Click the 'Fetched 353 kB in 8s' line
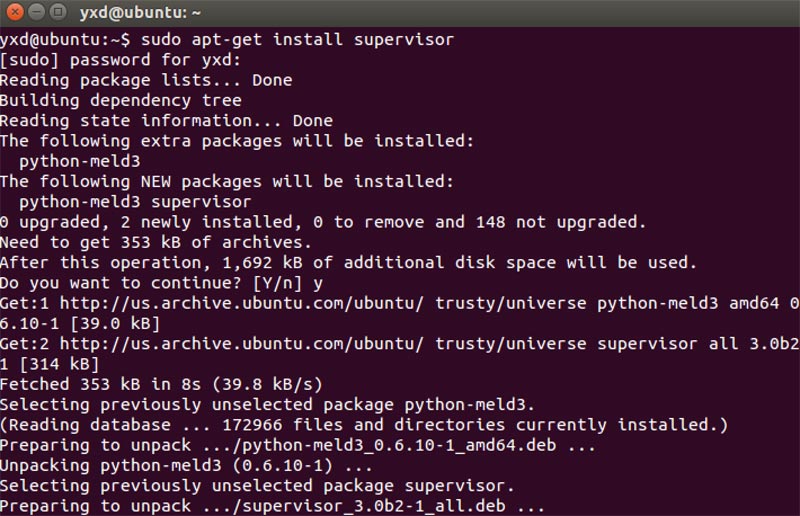 pos(161,384)
